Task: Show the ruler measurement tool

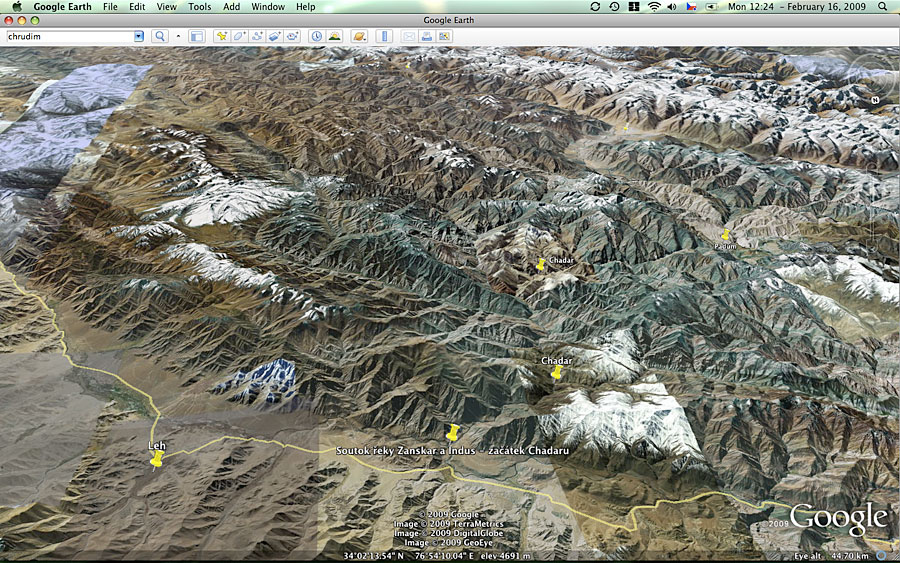Action: (384, 37)
